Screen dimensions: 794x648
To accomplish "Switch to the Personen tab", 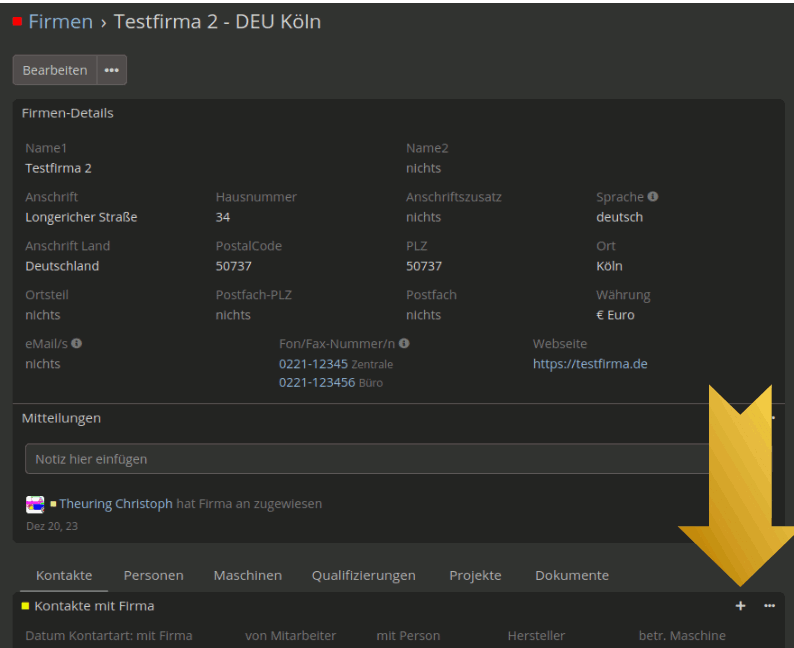I will [x=153, y=575].
